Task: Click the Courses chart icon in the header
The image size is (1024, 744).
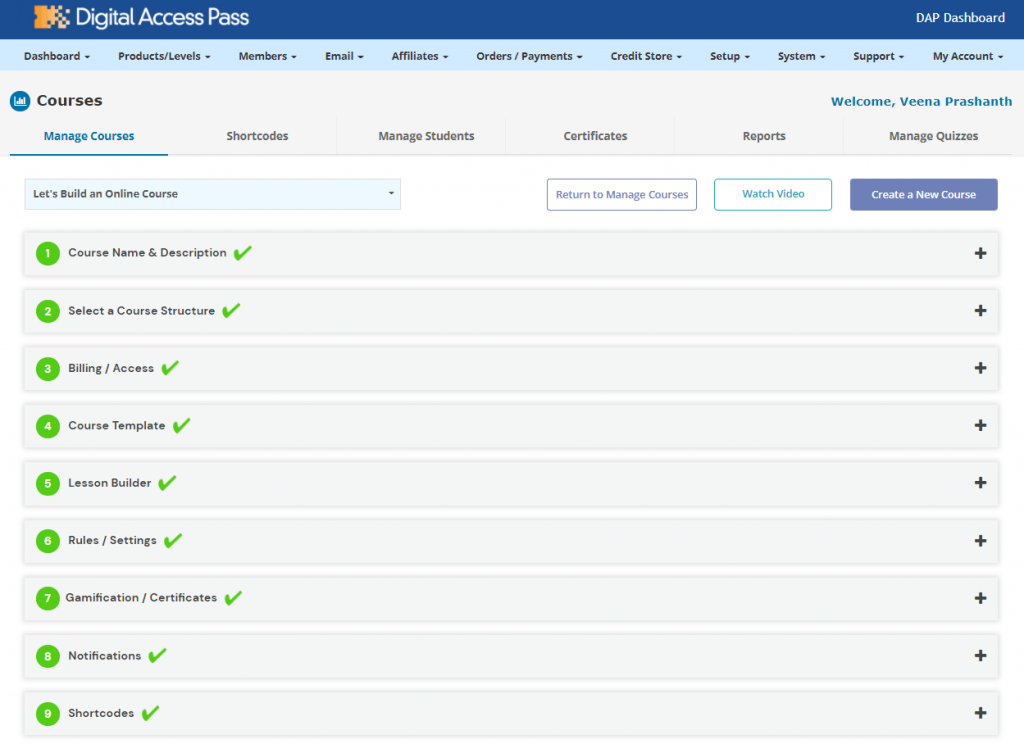Action: [21, 100]
